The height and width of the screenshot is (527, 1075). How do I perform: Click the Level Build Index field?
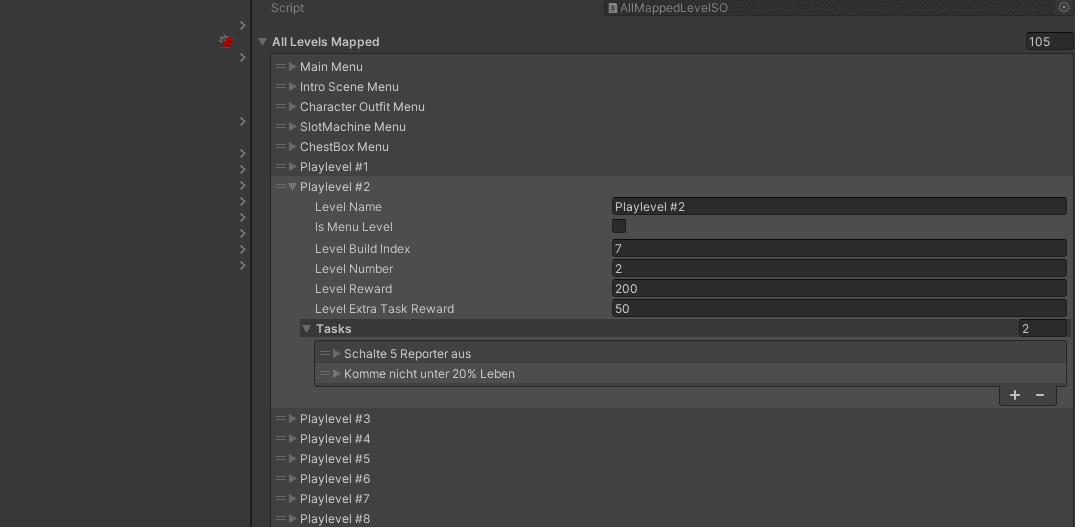(839, 248)
